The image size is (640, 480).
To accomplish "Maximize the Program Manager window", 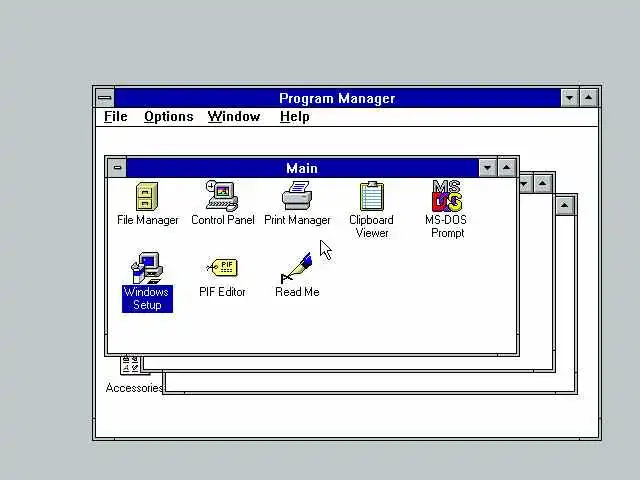I will pyautogui.click(x=588, y=98).
